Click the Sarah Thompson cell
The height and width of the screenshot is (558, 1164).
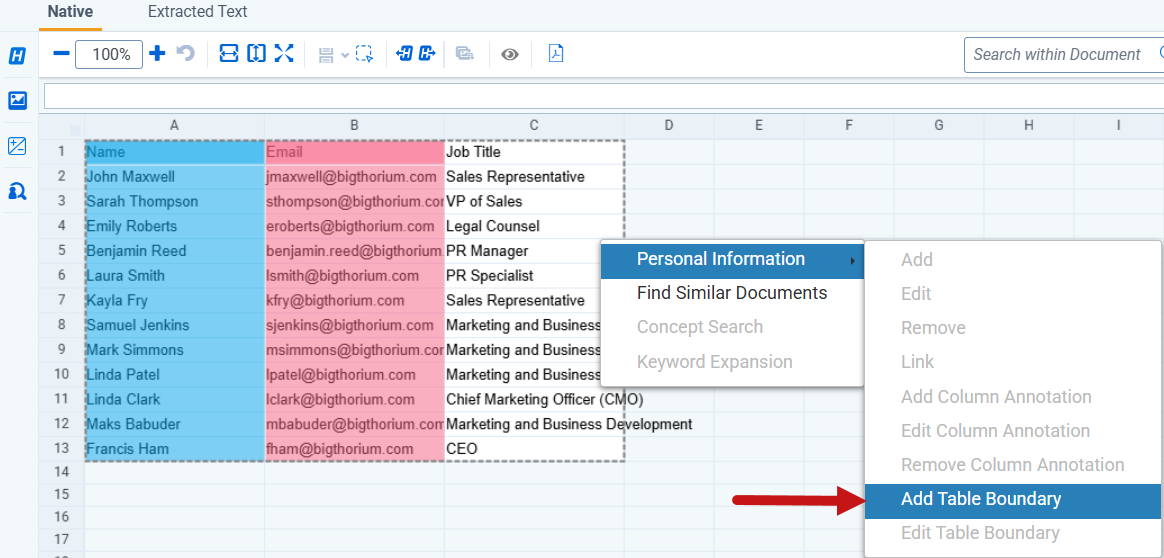pos(174,202)
